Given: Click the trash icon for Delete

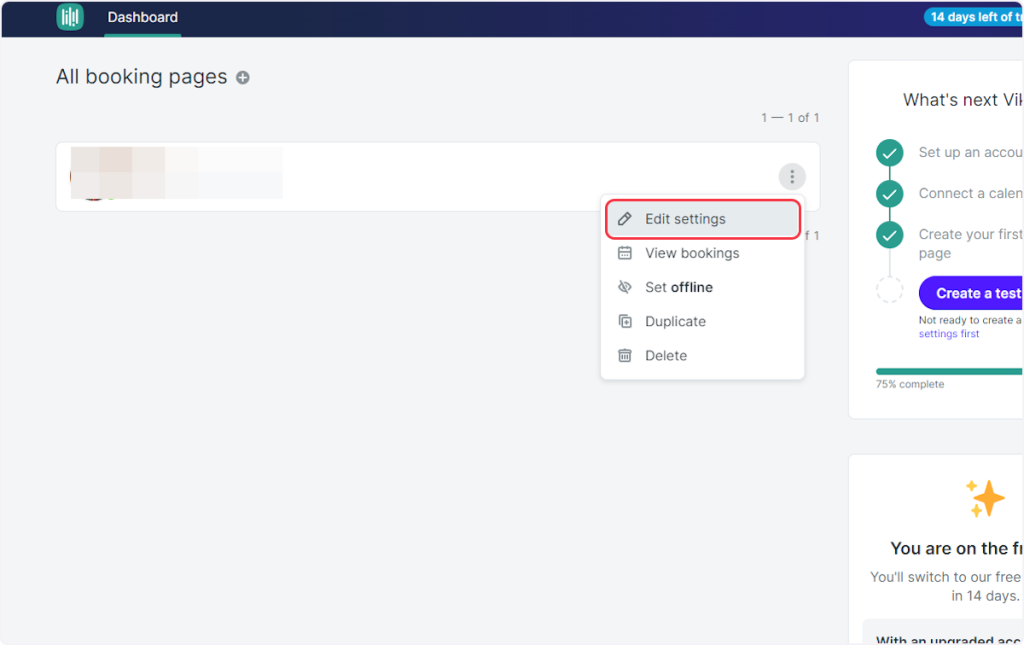Looking at the screenshot, I should coord(625,355).
